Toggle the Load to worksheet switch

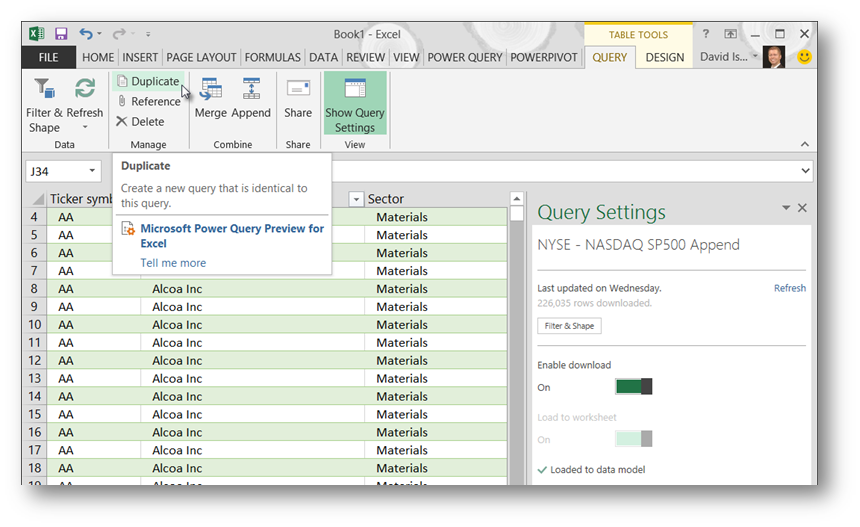(x=633, y=439)
